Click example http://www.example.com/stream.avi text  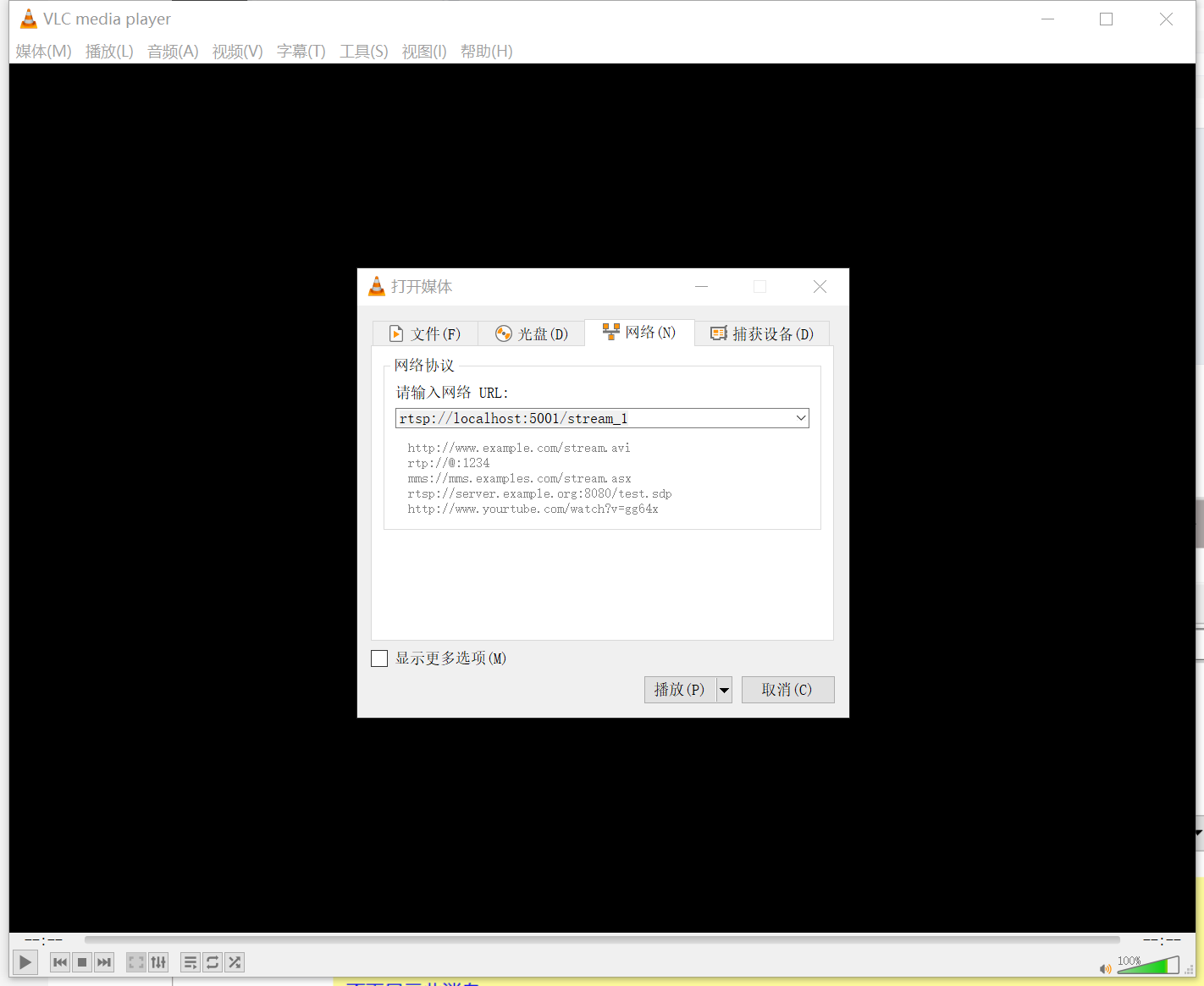[x=519, y=448]
